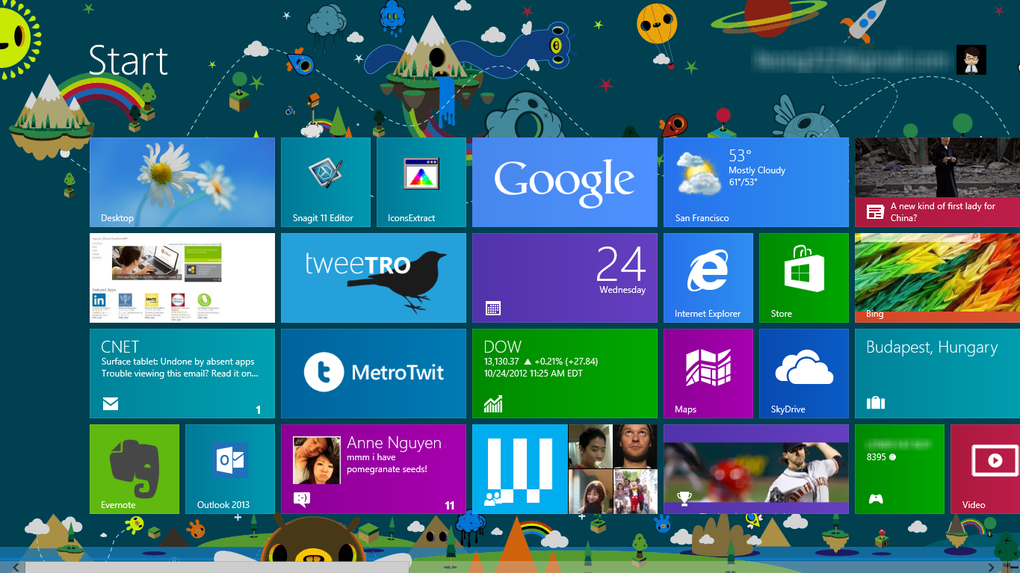Open the news tile about China's first lady
This screenshot has width=1020, height=573.
point(937,182)
